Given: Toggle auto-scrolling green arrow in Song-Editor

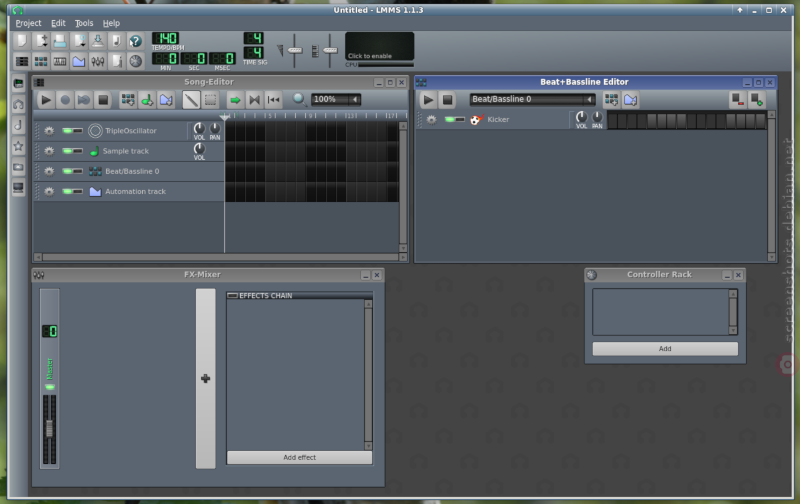Looking at the screenshot, I should (235, 100).
